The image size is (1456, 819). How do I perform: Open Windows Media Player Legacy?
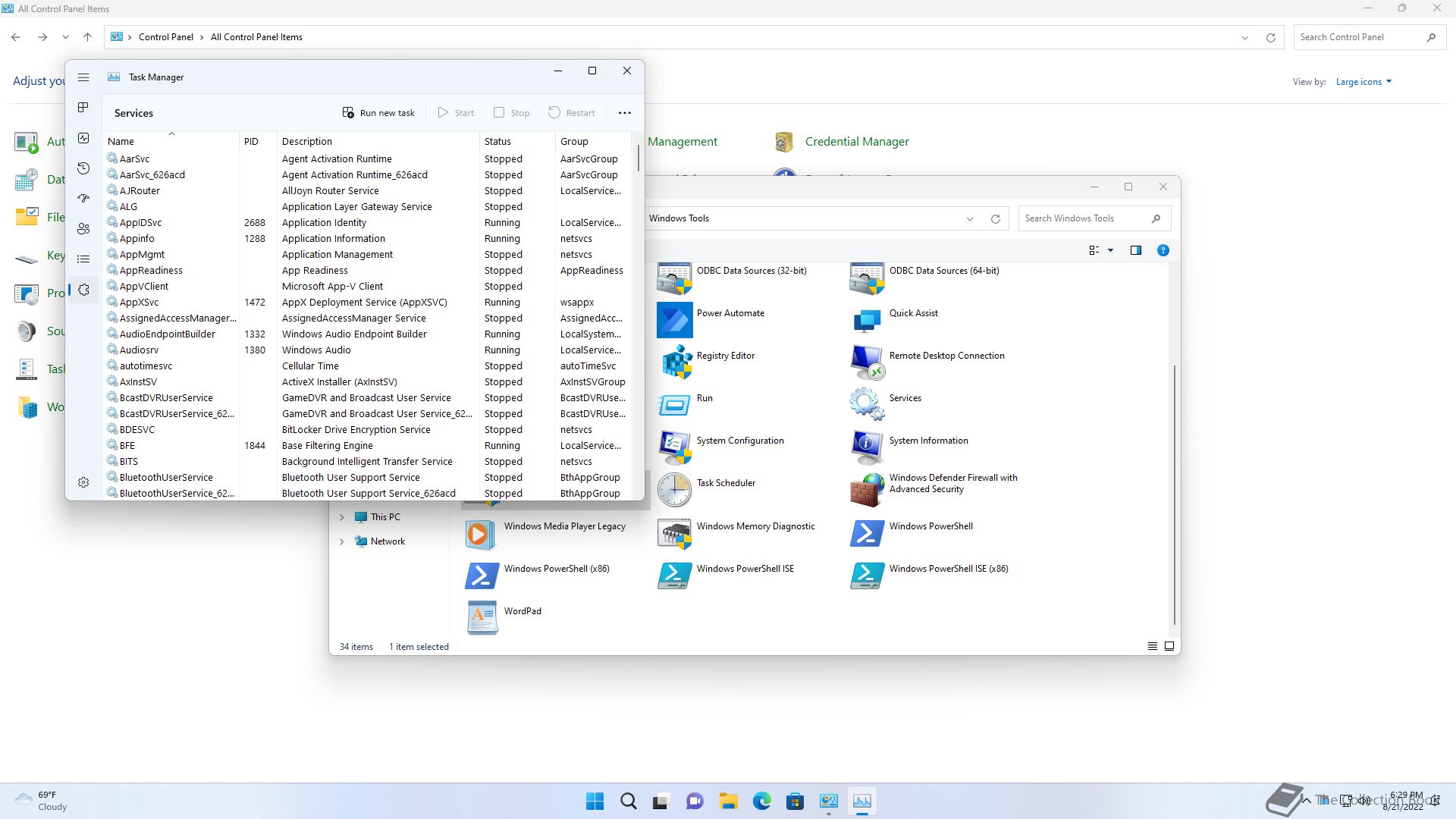click(546, 533)
